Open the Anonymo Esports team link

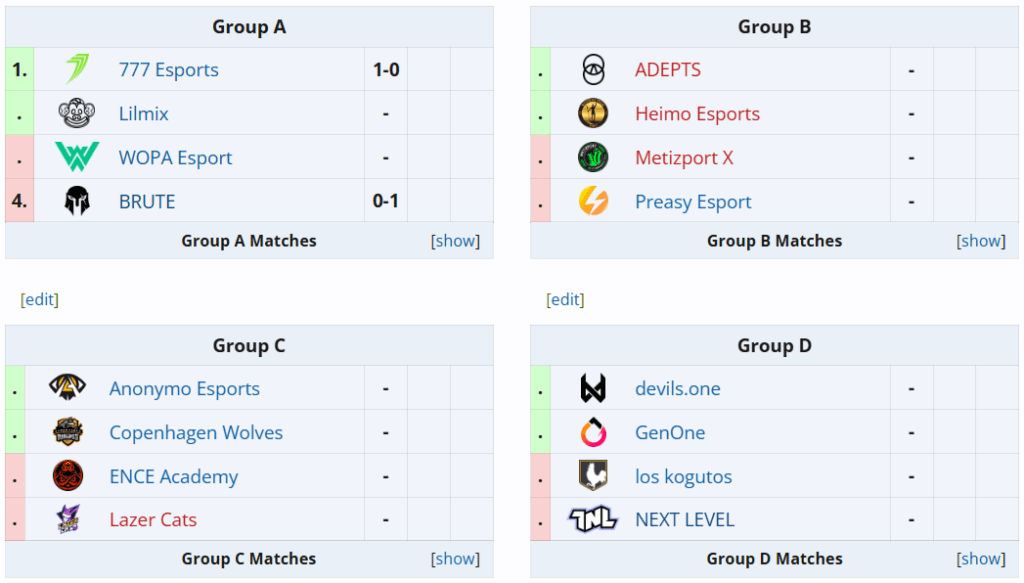coord(184,389)
